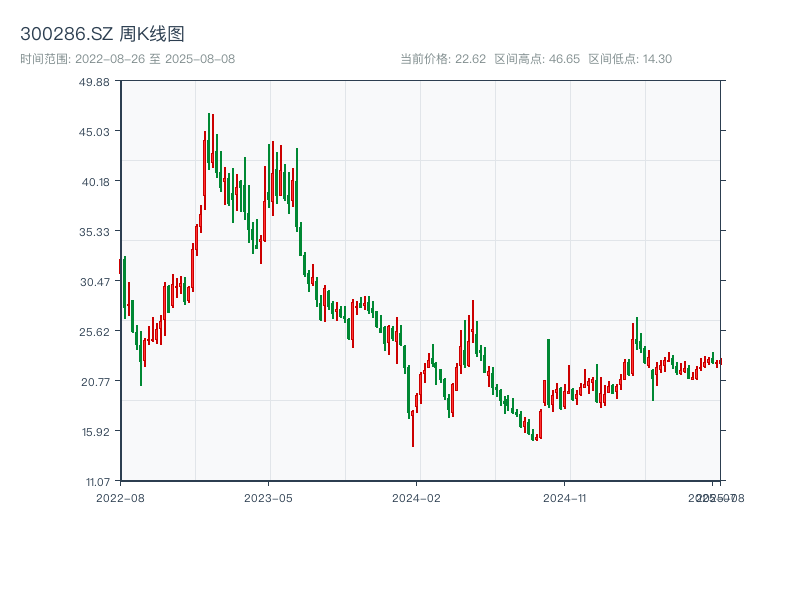This screenshot has height=600, width=800.
Task: Click the lowest red candlestick near 2024-02
Action: (x=413, y=428)
